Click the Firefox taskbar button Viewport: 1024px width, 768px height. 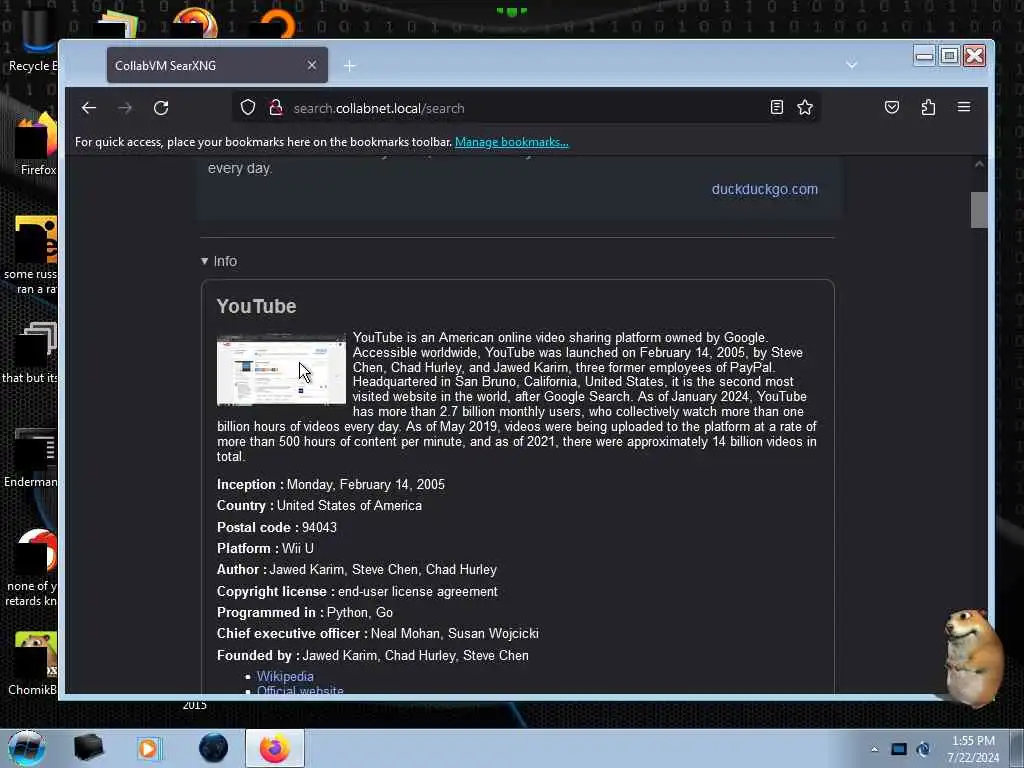click(x=275, y=748)
